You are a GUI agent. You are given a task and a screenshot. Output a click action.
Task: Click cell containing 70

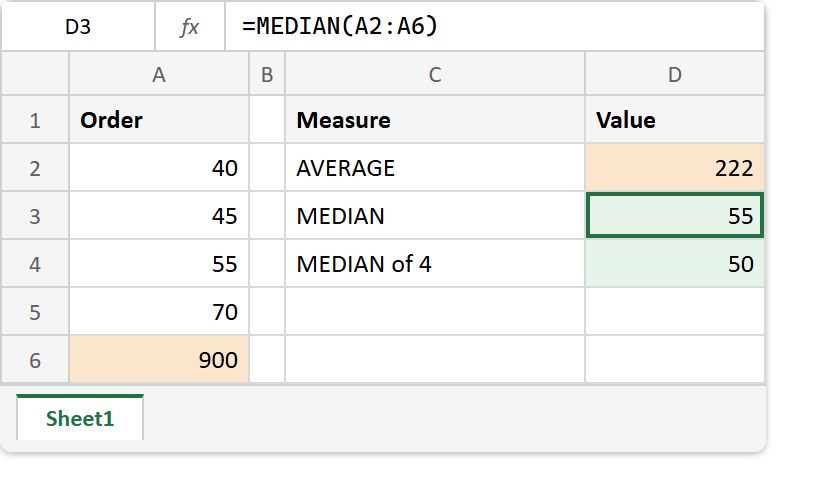159,312
